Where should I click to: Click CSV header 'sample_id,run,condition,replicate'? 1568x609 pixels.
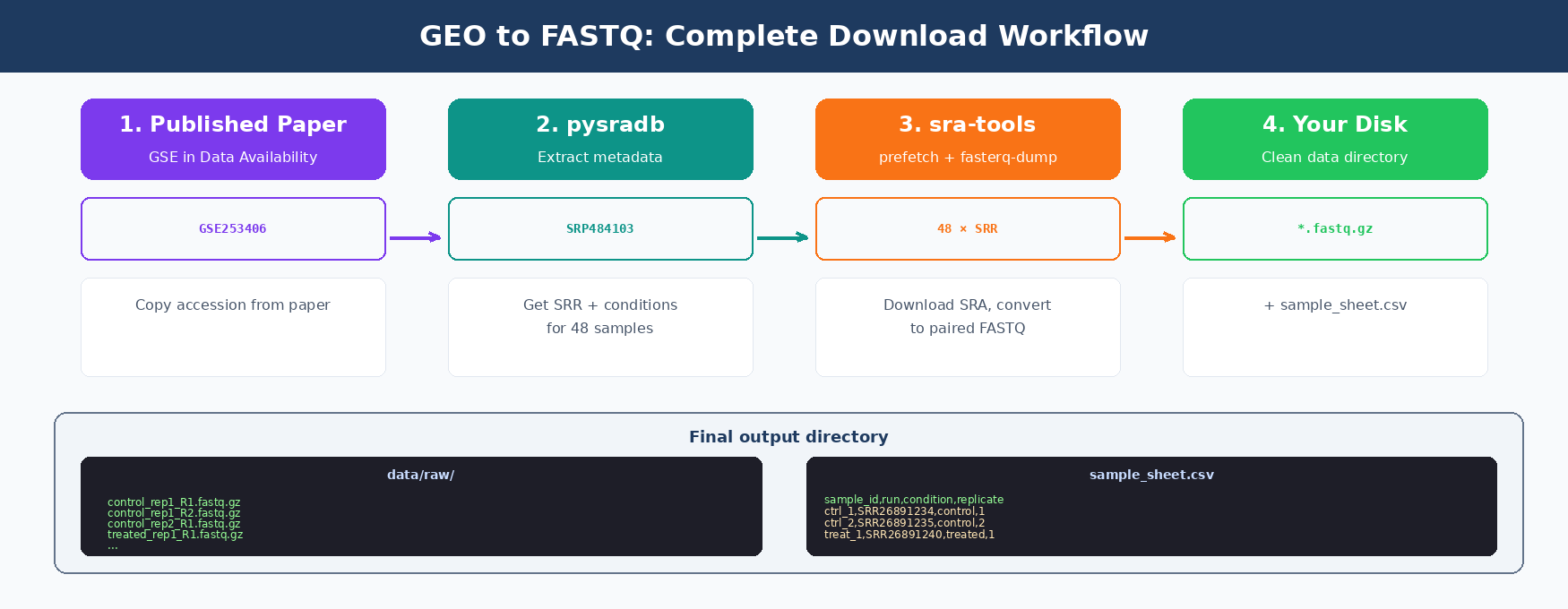click(x=914, y=500)
